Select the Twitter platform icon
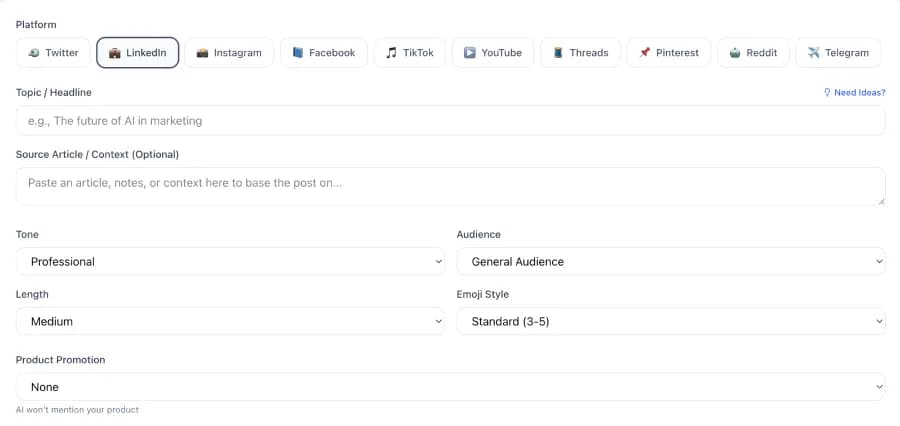The height and width of the screenshot is (426, 900). point(35,53)
